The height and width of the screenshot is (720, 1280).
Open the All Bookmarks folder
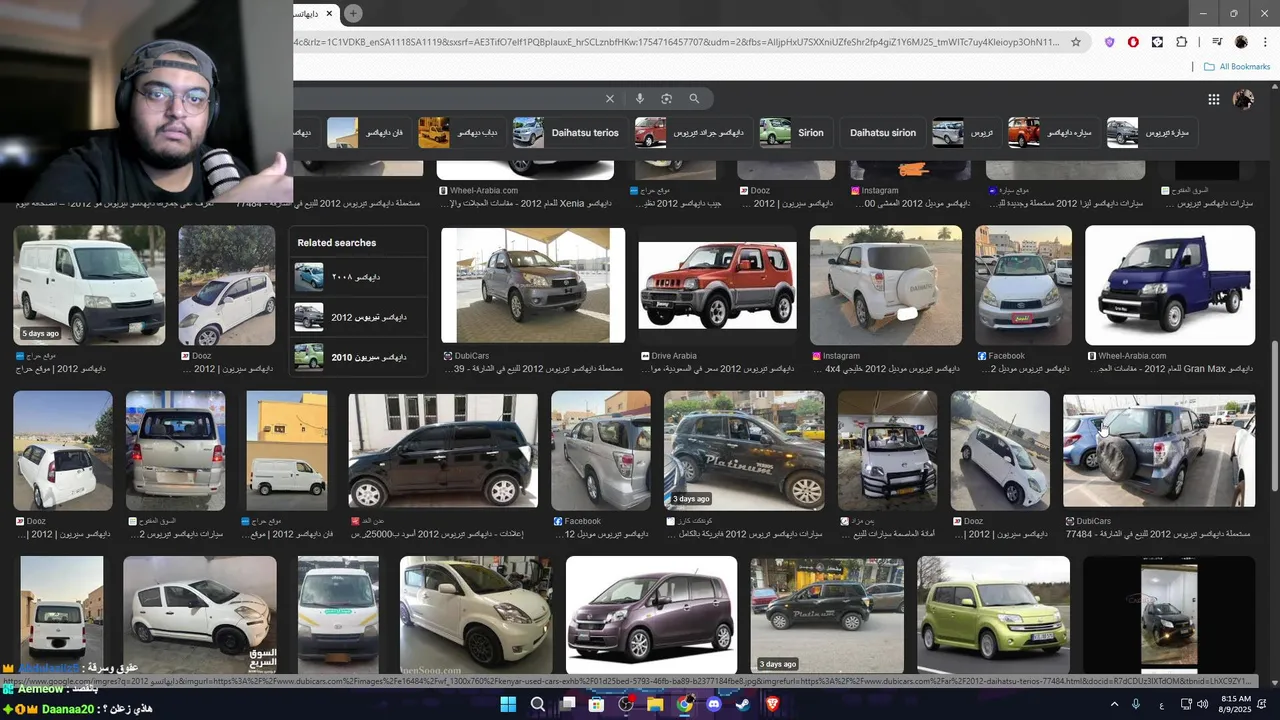tap(1237, 67)
